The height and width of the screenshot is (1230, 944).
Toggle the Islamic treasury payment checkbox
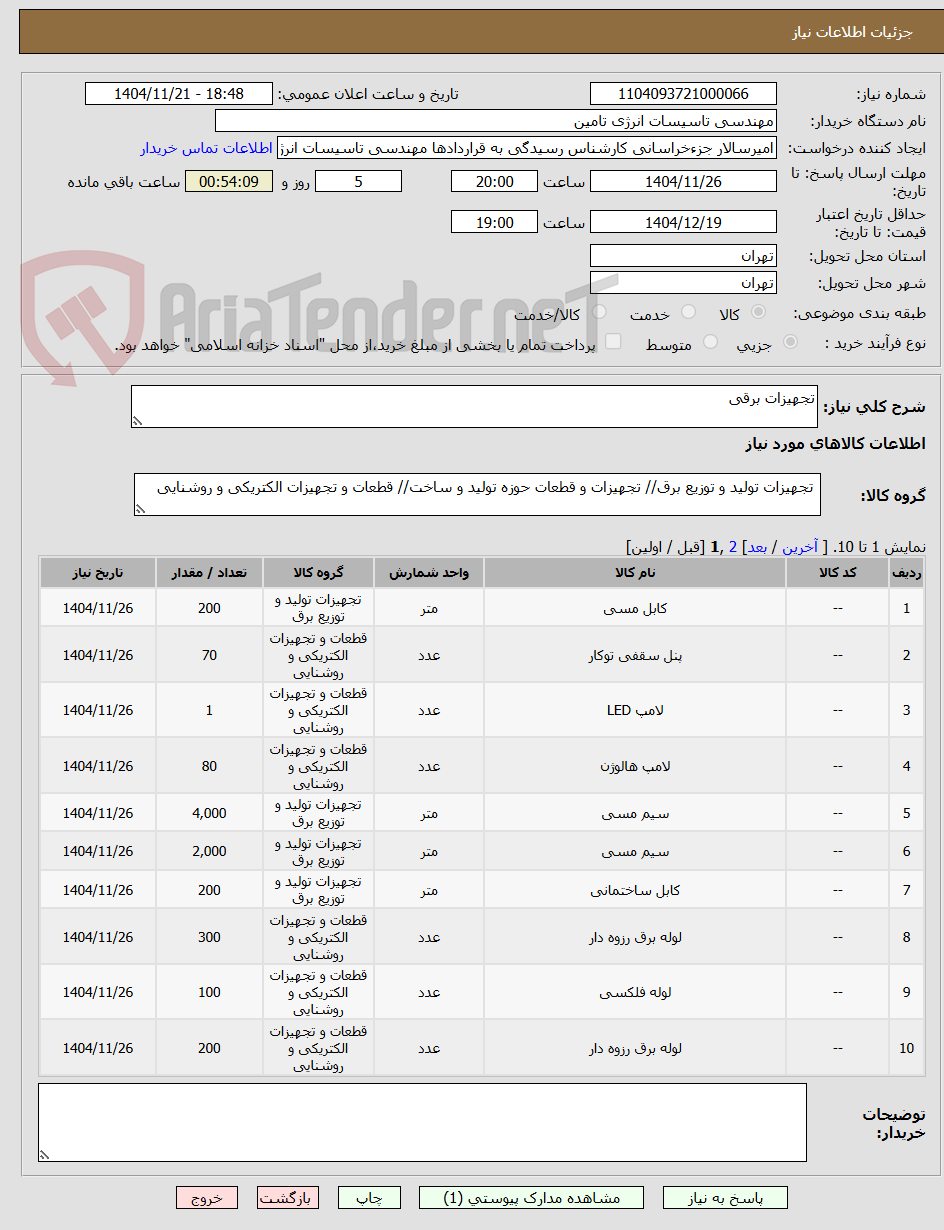point(614,342)
